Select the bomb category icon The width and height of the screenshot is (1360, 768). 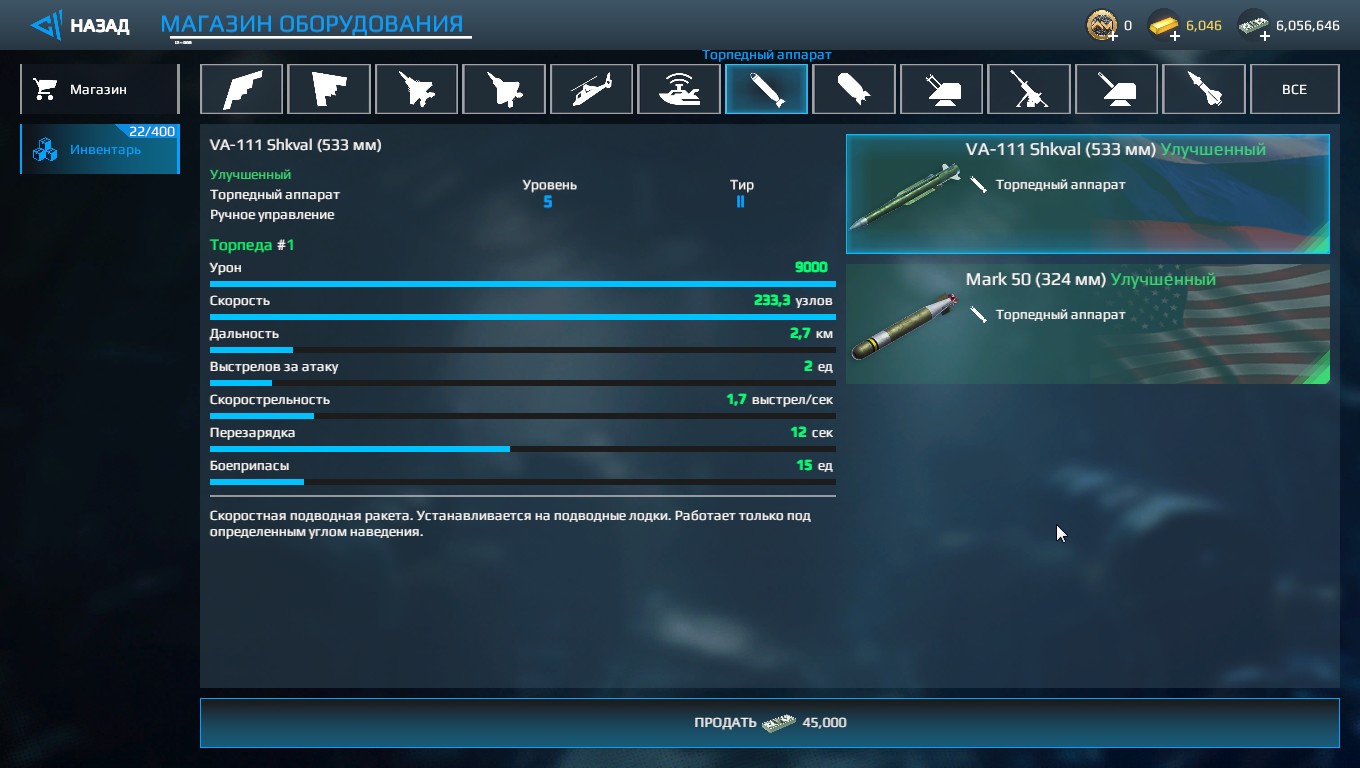(854, 89)
